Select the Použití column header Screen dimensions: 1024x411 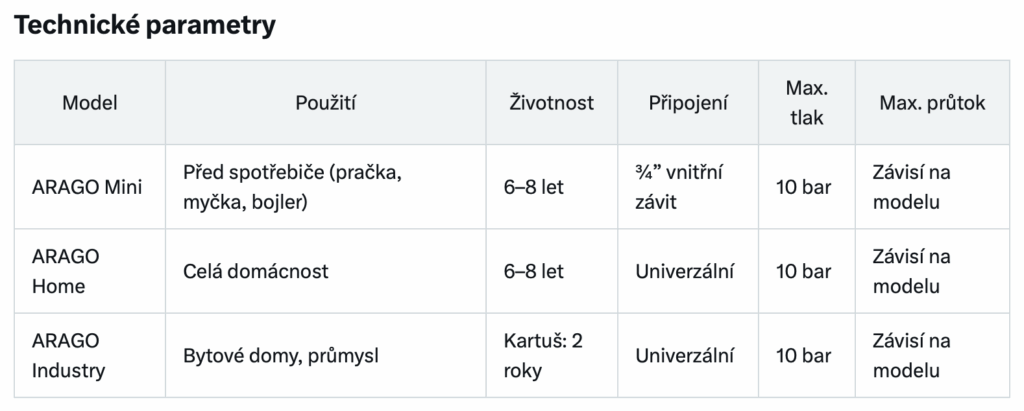[x=325, y=103]
